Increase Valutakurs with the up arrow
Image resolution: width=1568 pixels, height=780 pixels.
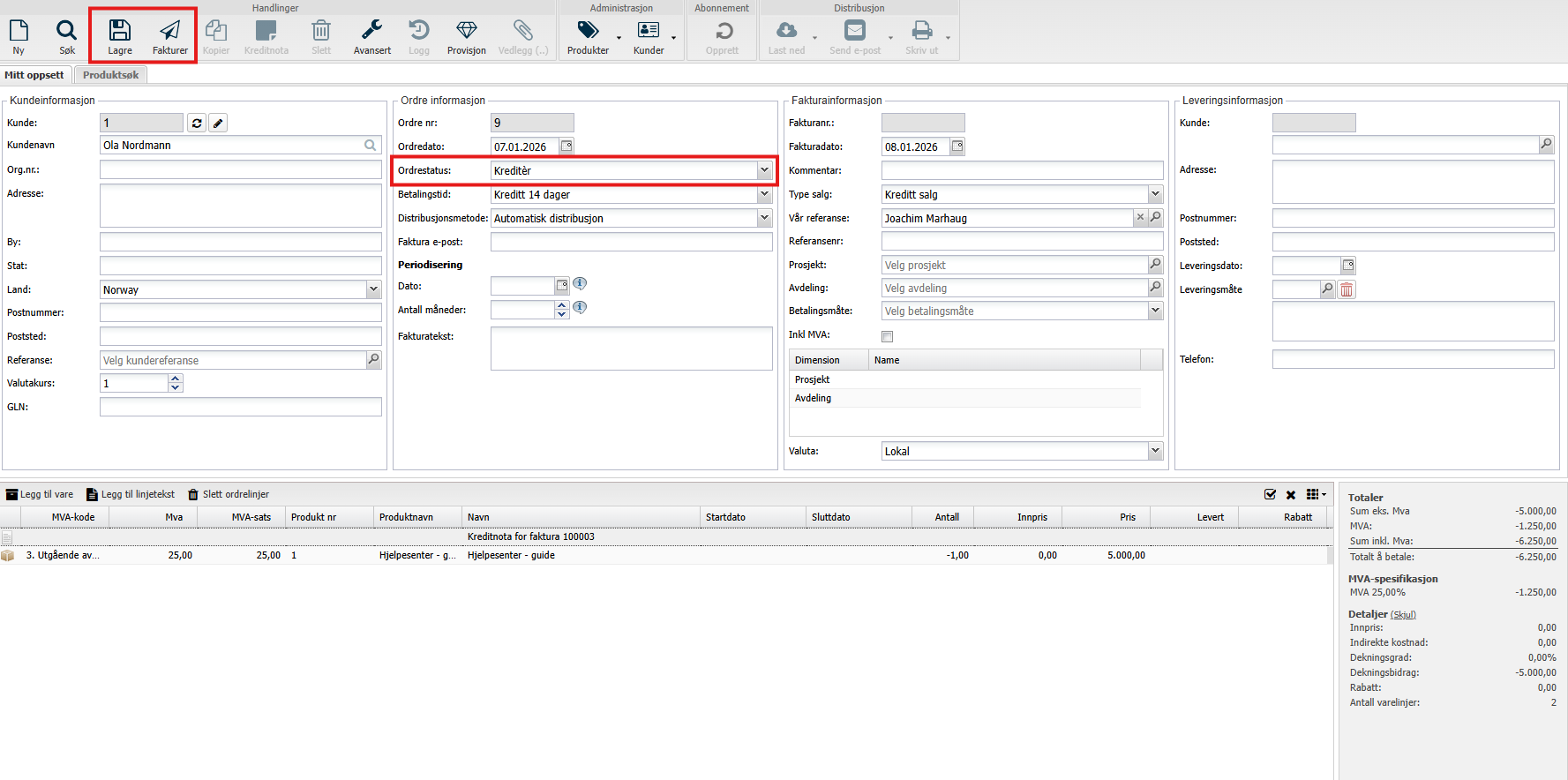[x=176, y=379]
